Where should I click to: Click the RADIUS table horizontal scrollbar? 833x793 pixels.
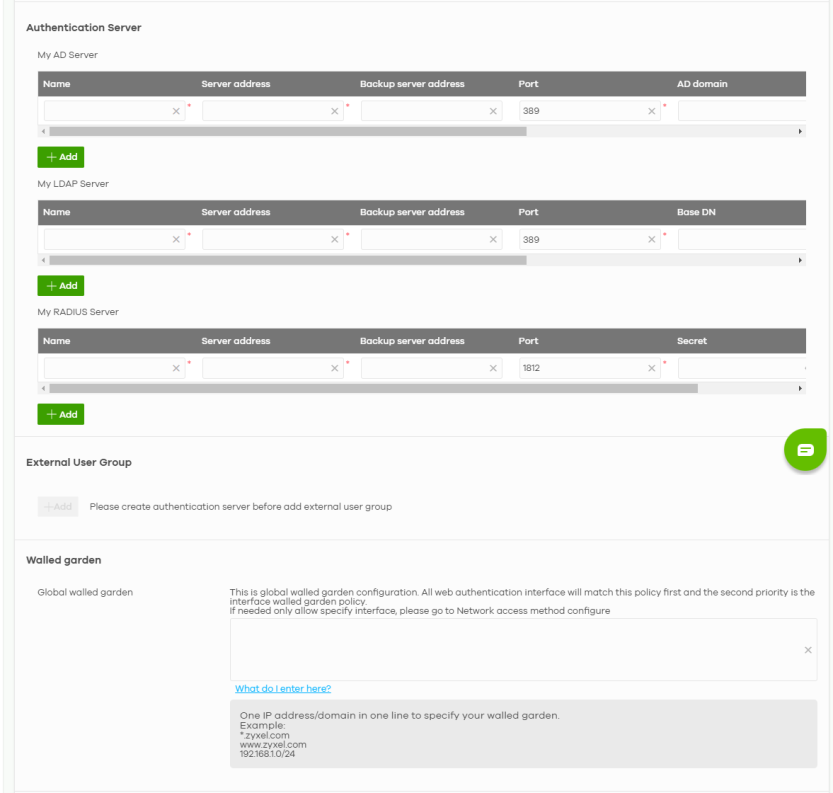point(373,387)
